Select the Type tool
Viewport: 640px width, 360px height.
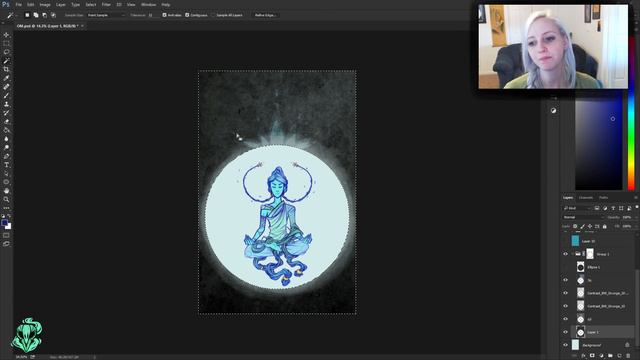[6, 165]
